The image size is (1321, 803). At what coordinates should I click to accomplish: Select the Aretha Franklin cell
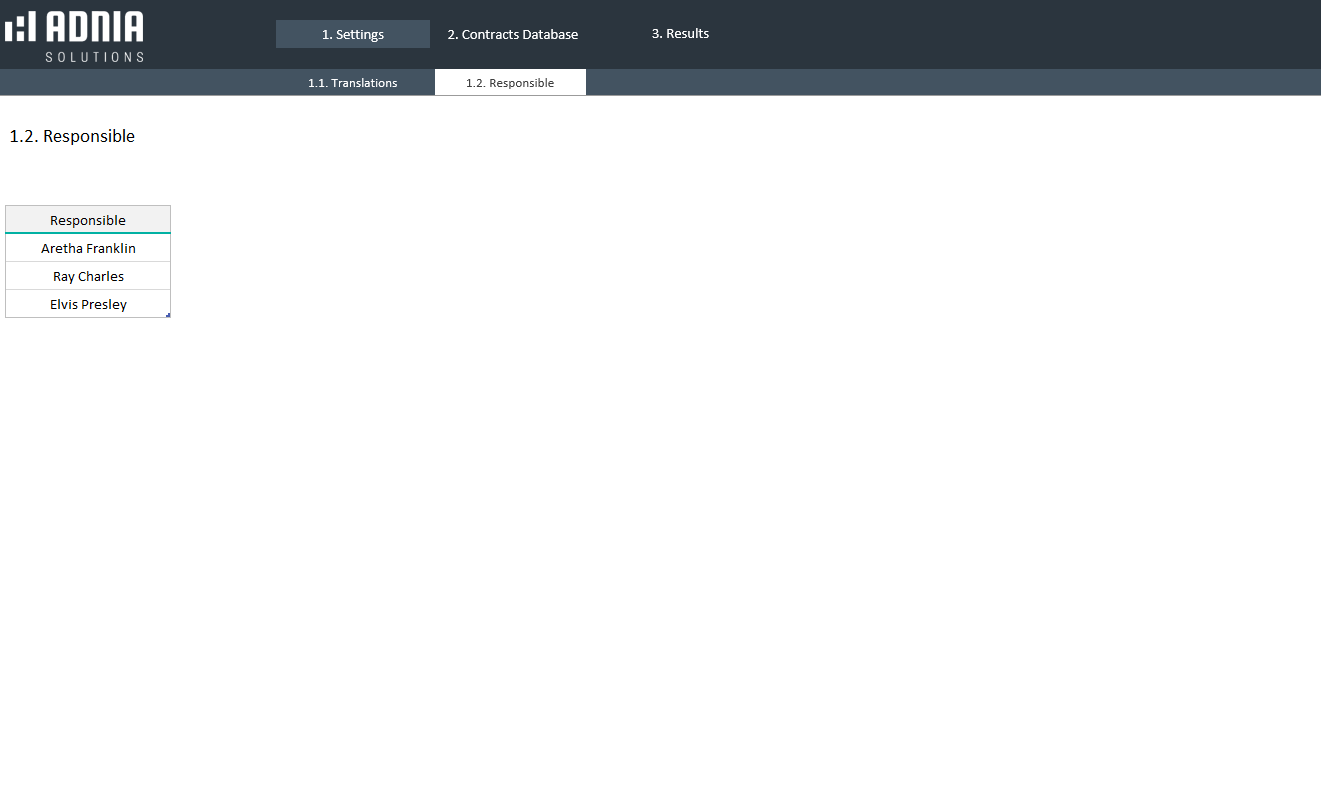(88, 248)
